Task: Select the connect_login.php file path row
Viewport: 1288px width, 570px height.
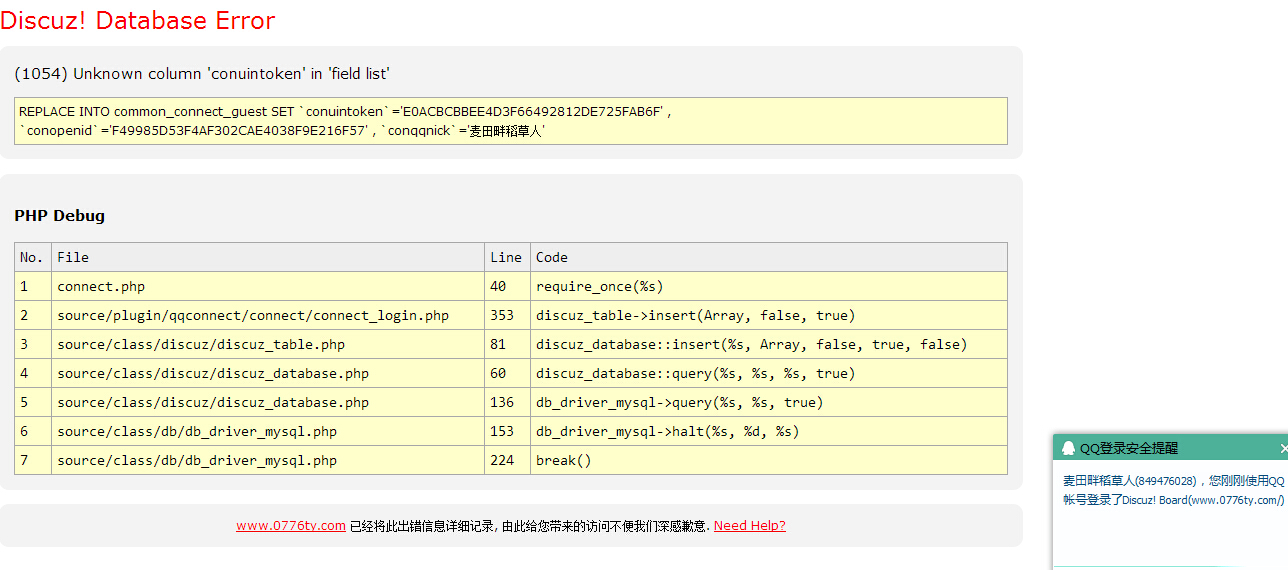Action: tap(253, 316)
